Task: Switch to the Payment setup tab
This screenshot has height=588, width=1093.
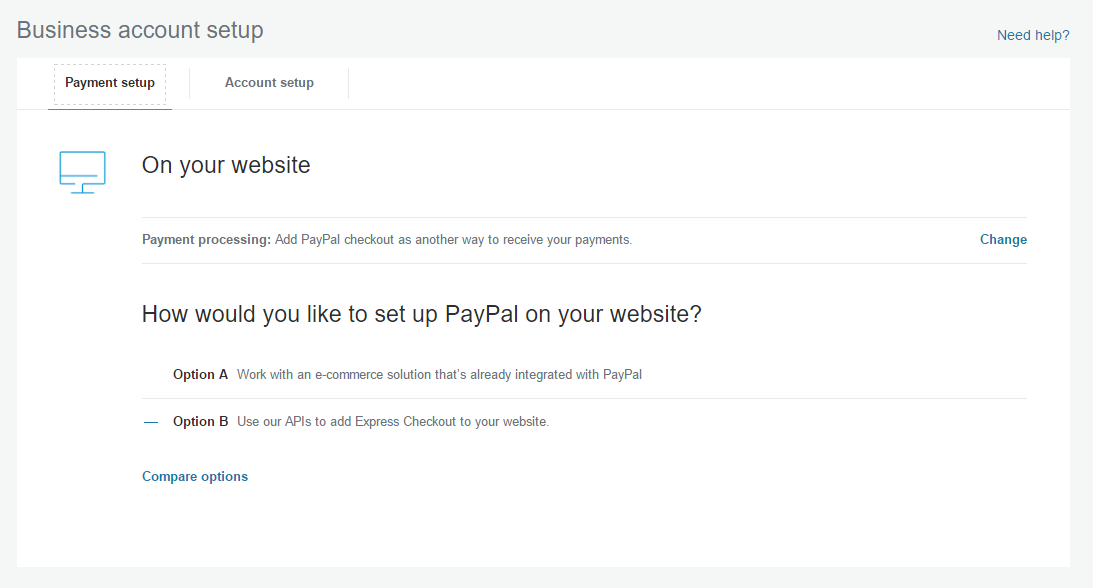Action: click(x=110, y=83)
